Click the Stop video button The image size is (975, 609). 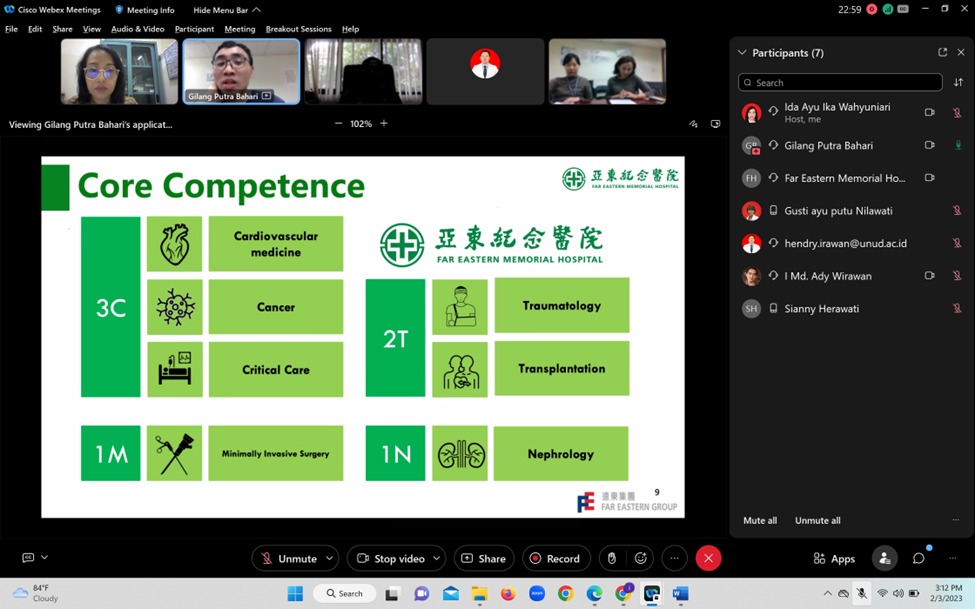[391, 558]
